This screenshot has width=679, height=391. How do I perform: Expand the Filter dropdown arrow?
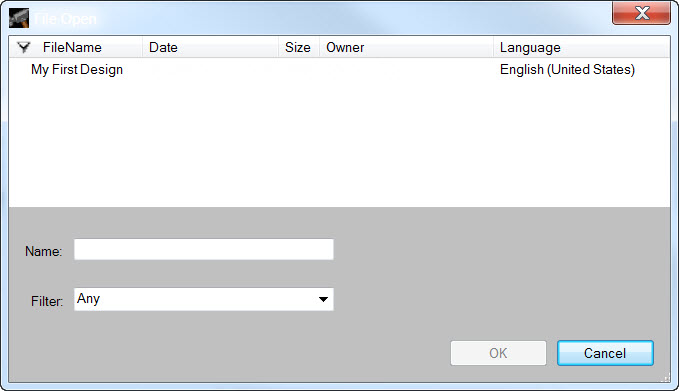(x=323, y=299)
